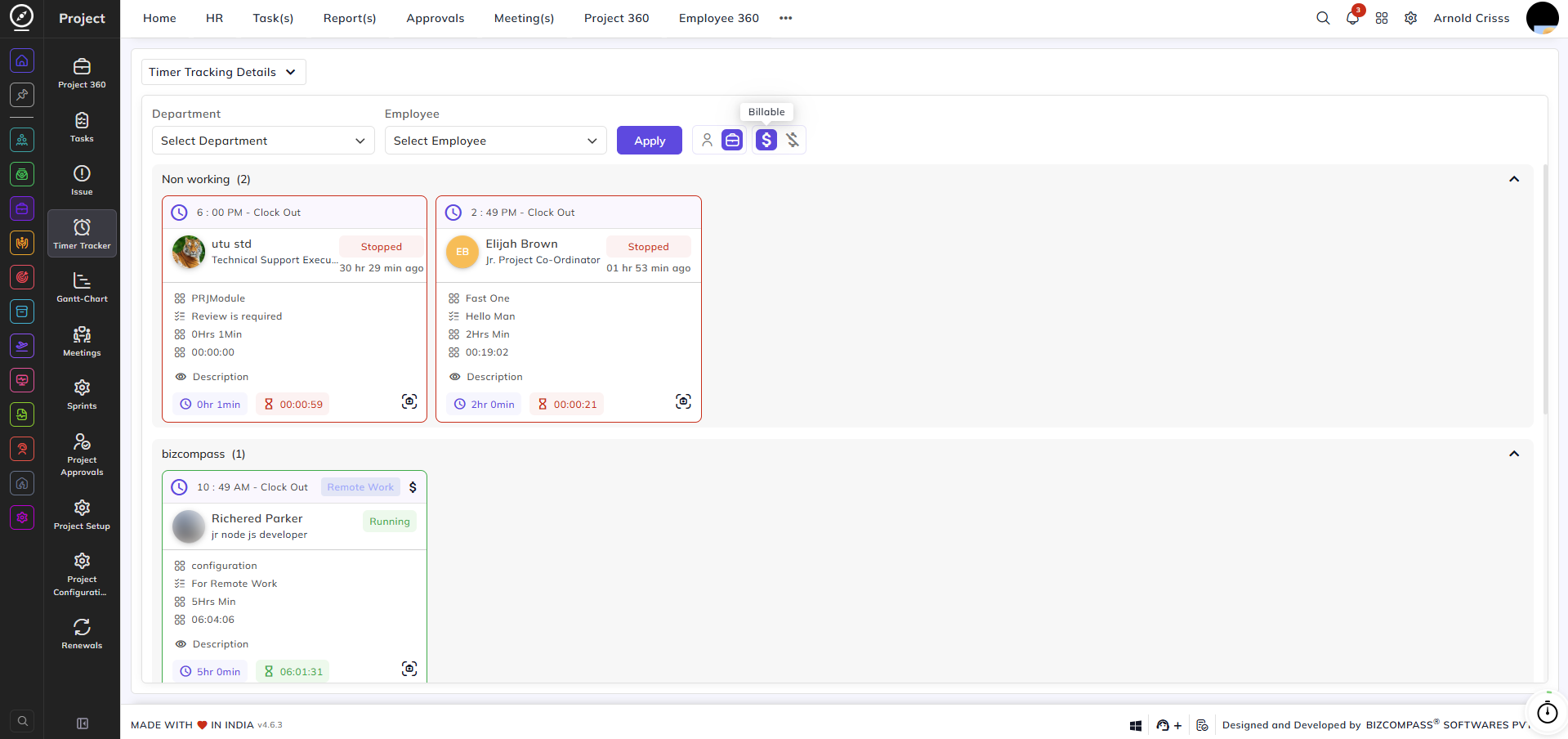Open HR menu
Image resolution: width=1568 pixels, height=739 pixels.
point(214,18)
